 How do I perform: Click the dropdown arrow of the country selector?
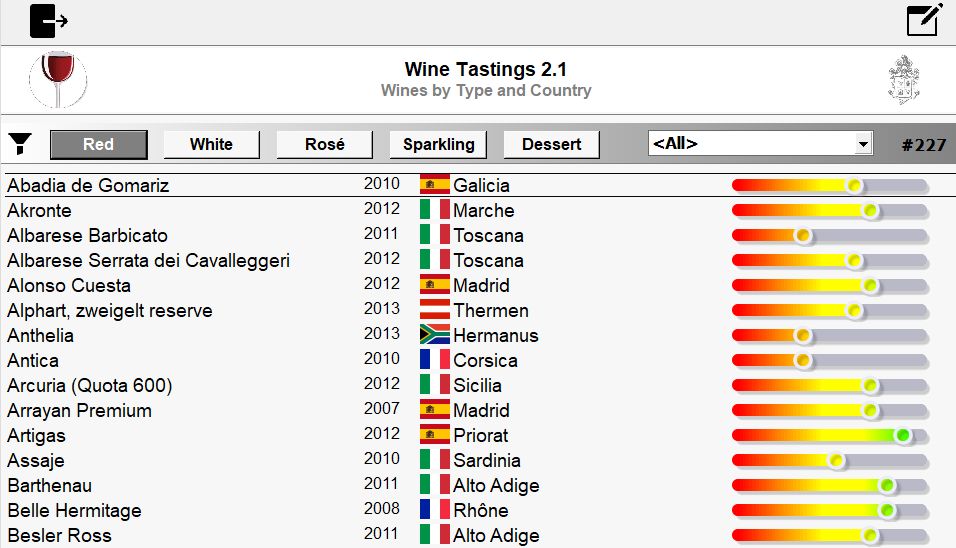[x=863, y=144]
